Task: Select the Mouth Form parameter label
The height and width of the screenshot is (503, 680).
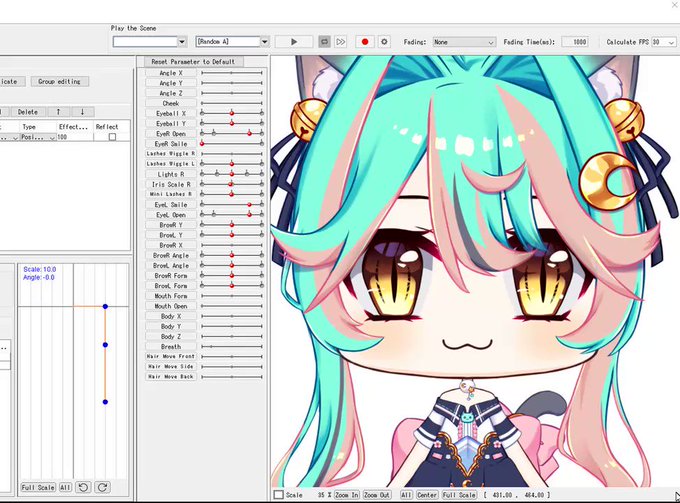Action: [171, 296]
